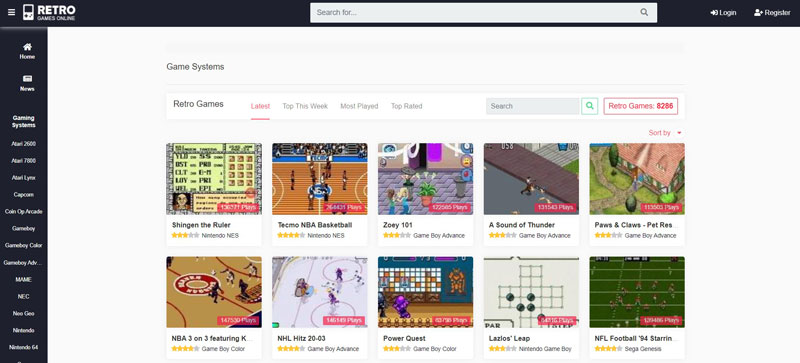The image size is (800, 363).
Task: Open Paws & Claws game thumbnail
Action: [637, 179]
